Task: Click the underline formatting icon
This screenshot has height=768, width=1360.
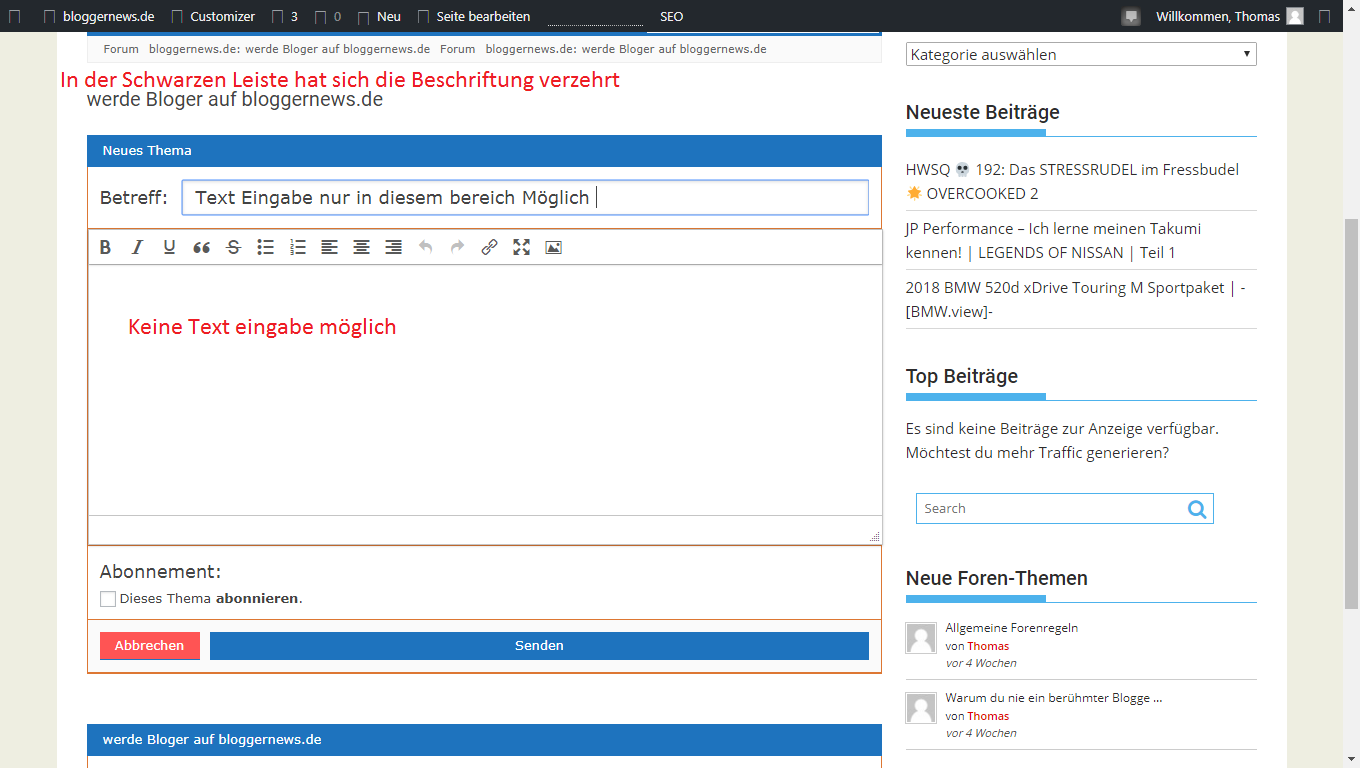Action: [x=170, y=247]
